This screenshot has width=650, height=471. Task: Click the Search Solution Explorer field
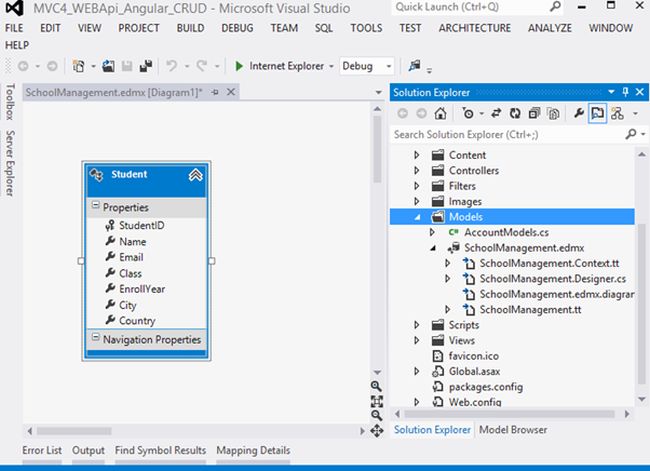pyautogui.click(x=508, y=135)
